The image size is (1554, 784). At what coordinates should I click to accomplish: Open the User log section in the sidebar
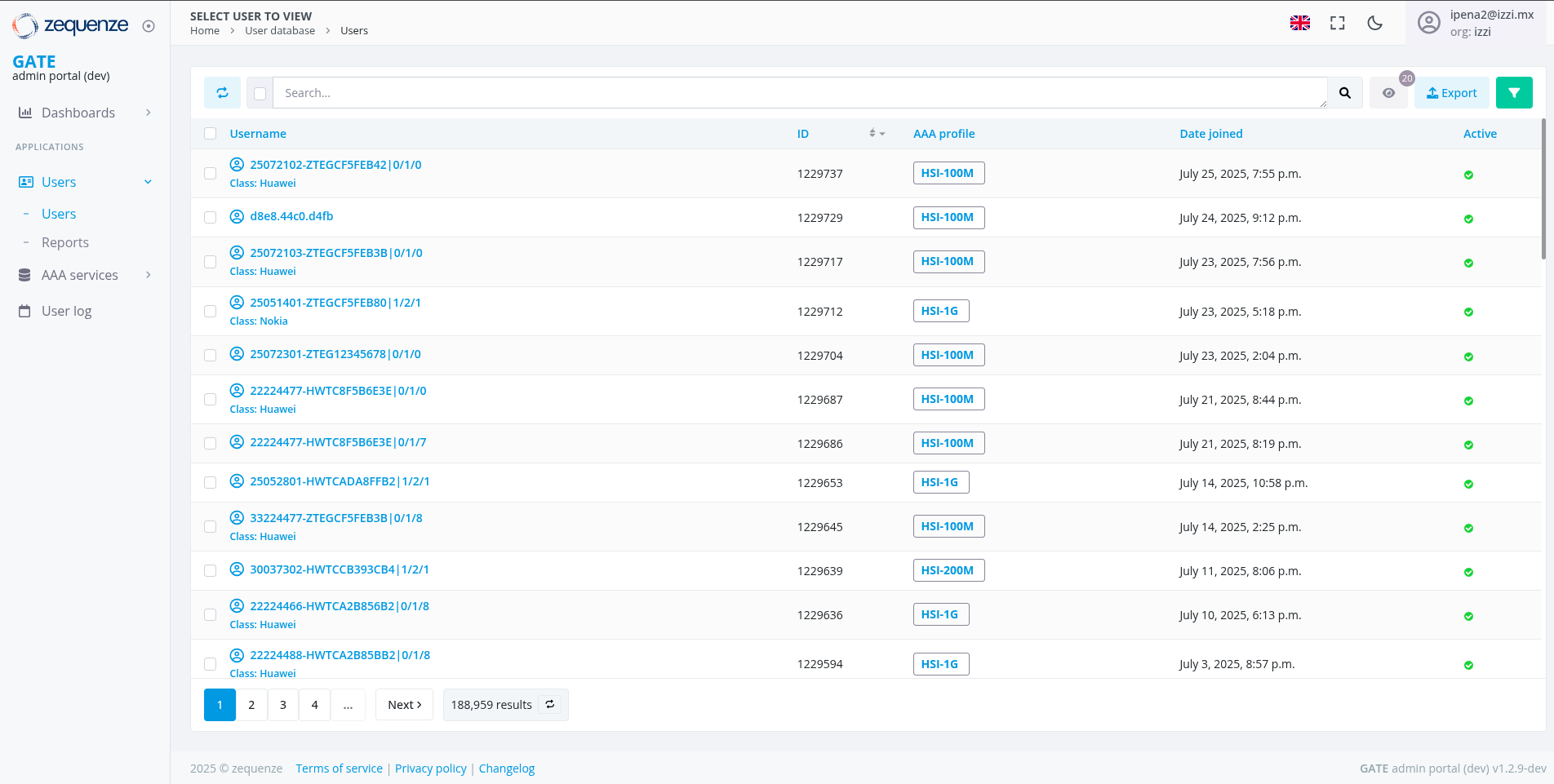66,311
